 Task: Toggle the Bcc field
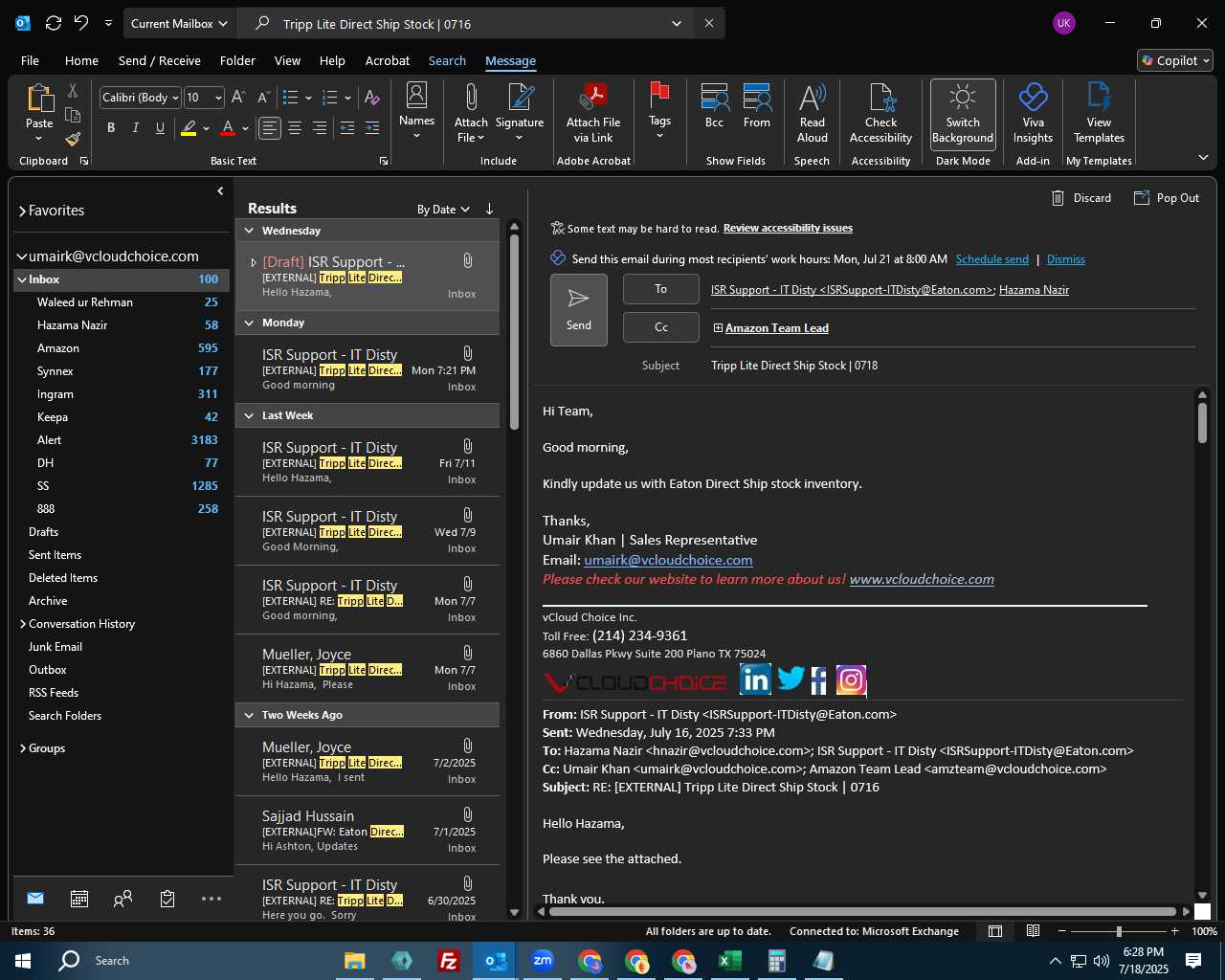point(714,107)
